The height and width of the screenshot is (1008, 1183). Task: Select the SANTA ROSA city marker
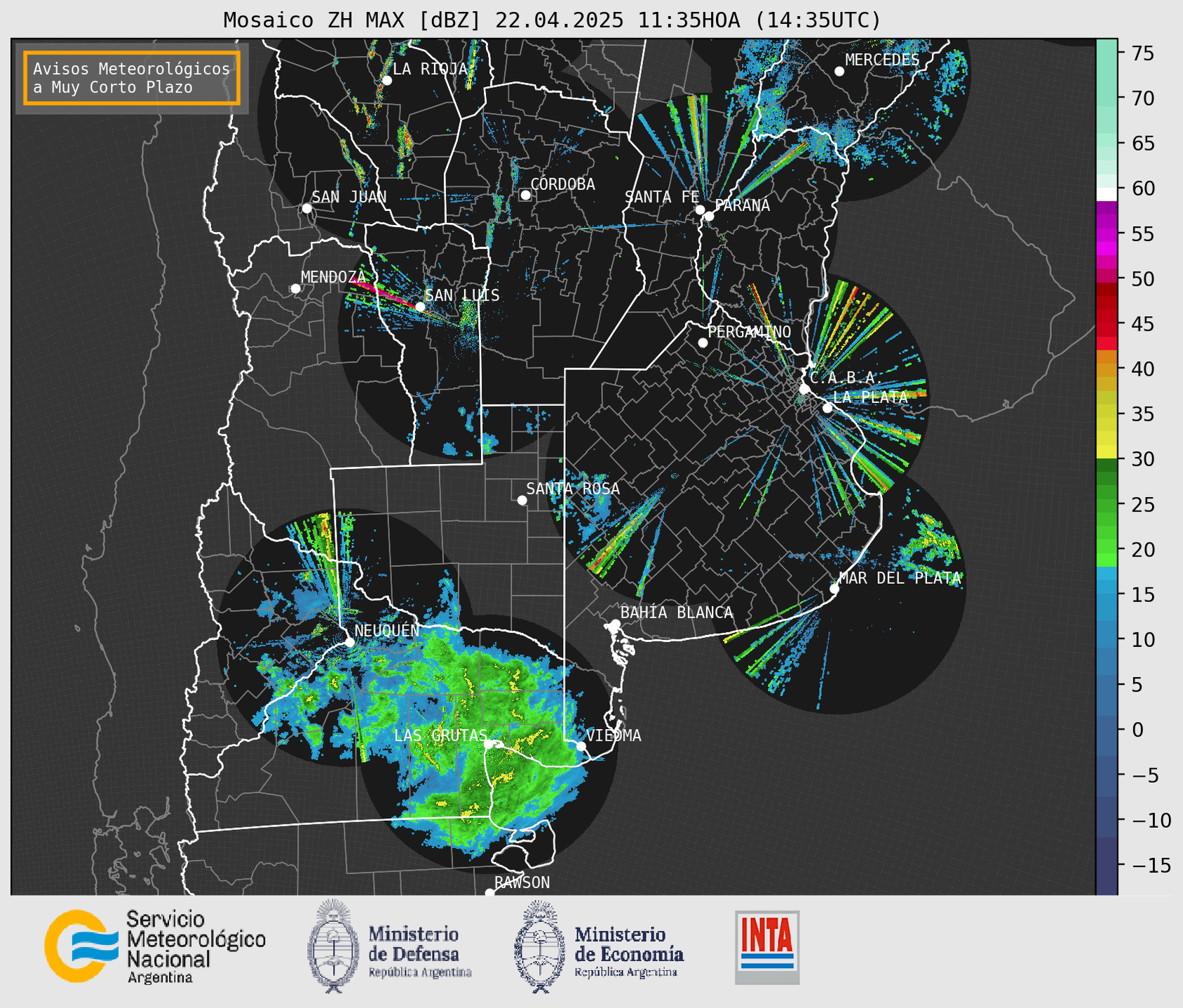(x=522, y=500)
